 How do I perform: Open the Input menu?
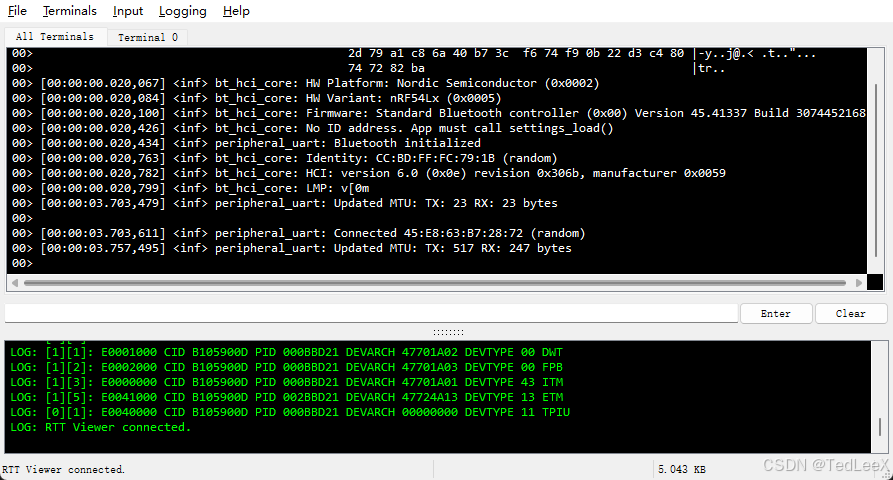pos(128,11)
